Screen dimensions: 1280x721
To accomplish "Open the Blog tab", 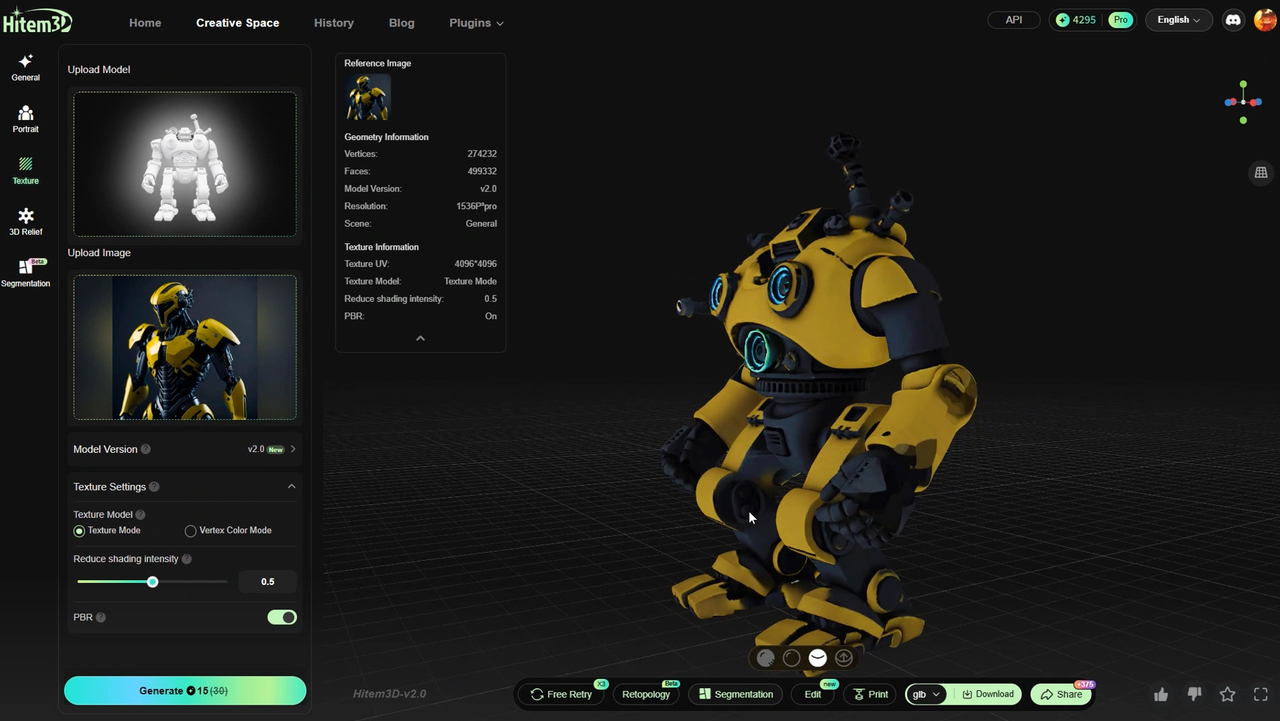I will click(402, 23).
